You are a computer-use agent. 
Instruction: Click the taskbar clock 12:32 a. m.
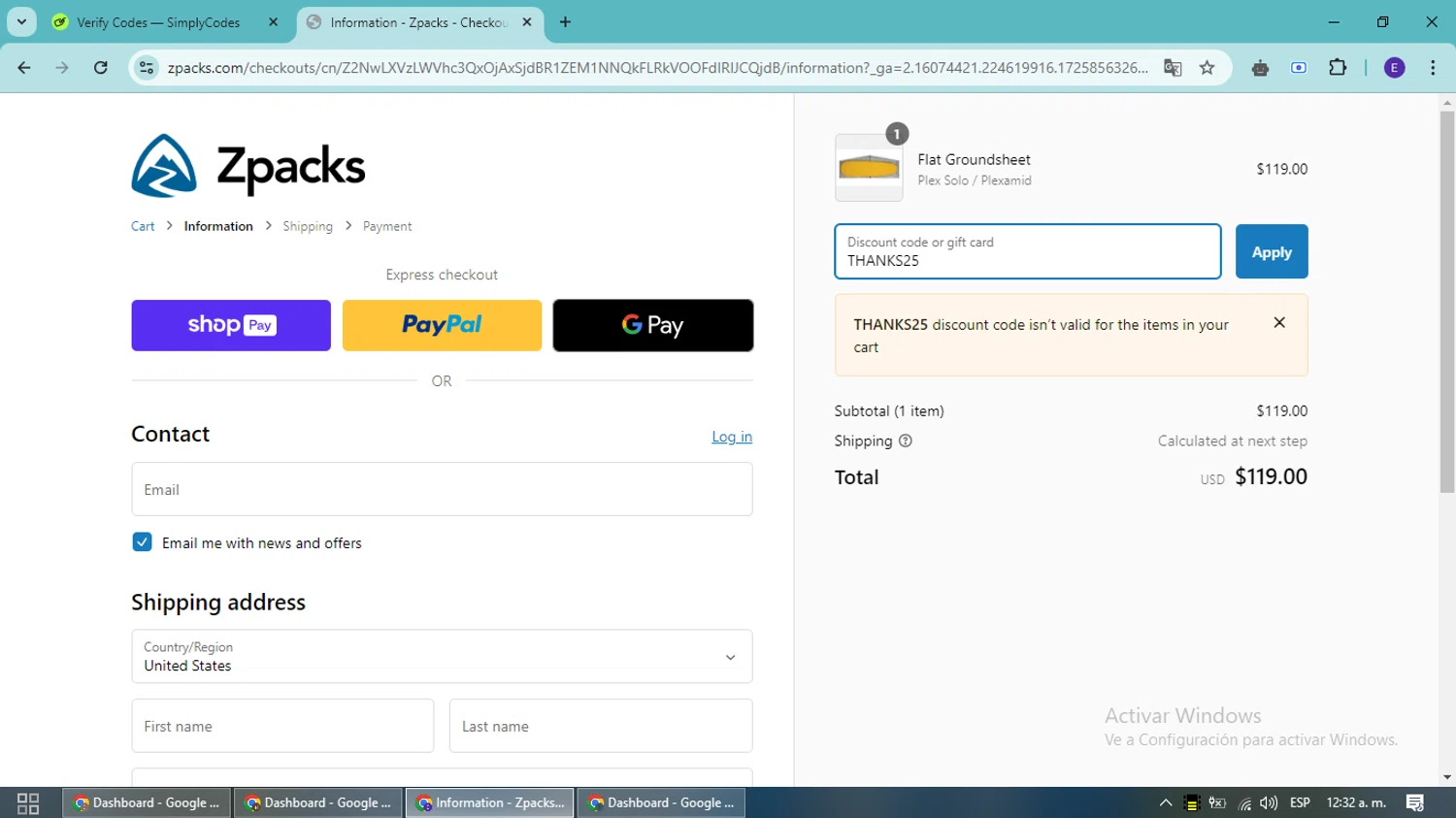[x=1356, y=802]
